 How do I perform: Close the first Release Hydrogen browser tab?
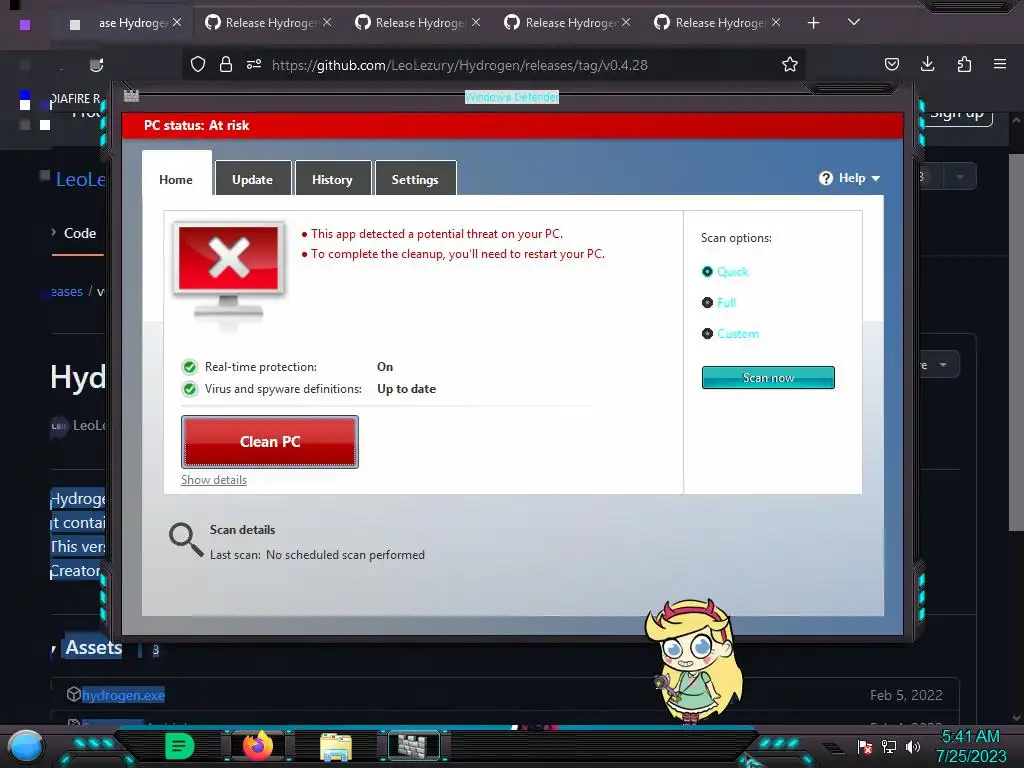coord(177,22)
